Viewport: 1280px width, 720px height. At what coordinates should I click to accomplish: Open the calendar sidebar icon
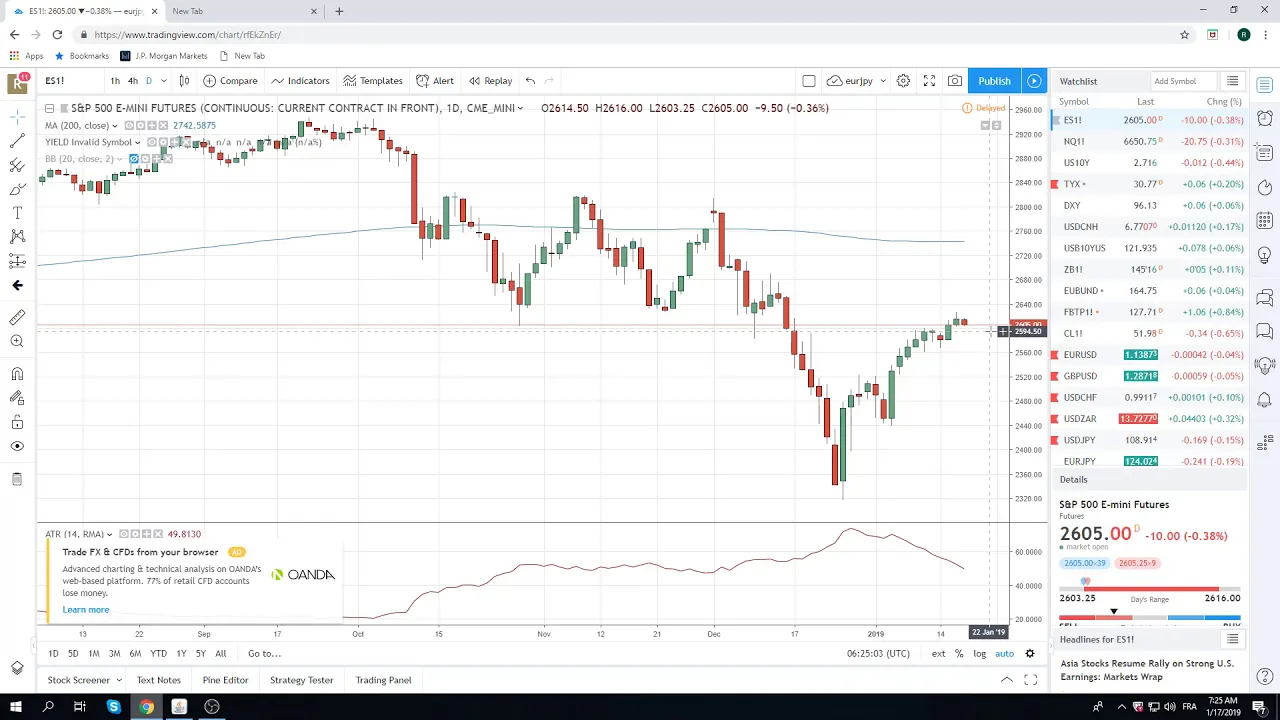point(1265,220)
